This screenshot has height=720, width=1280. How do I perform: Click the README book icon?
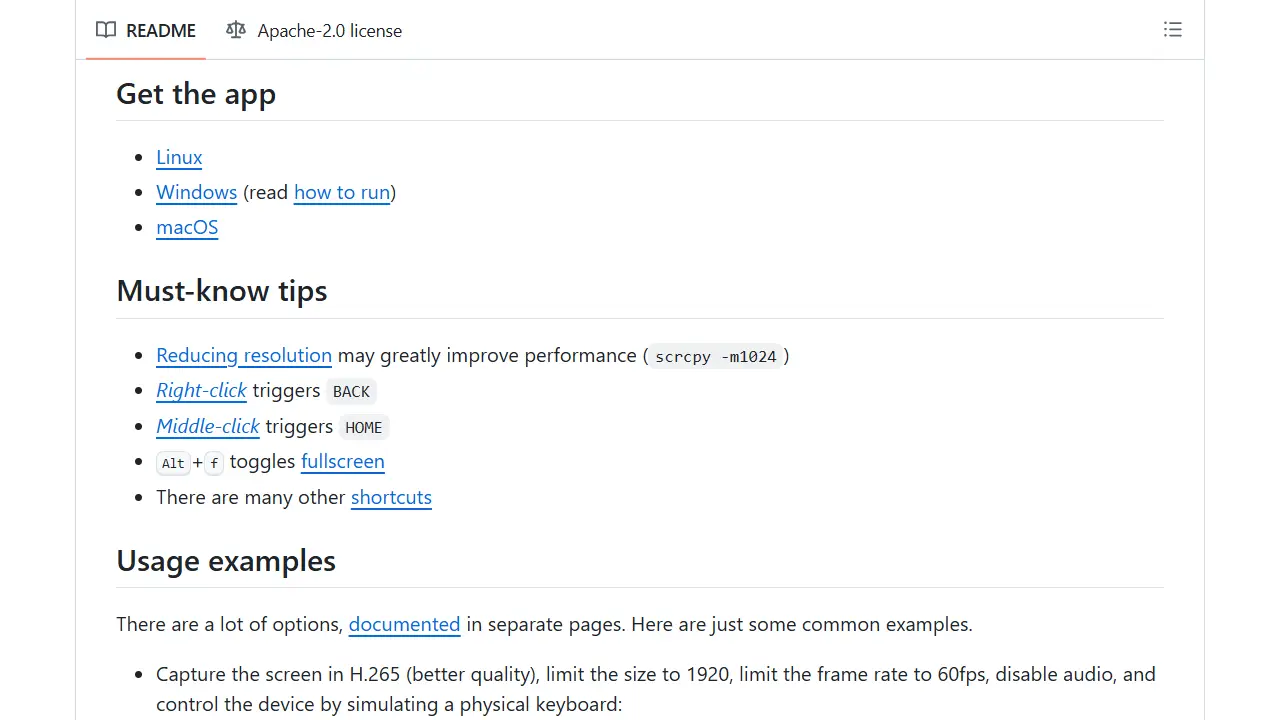[x=106, y=30]
